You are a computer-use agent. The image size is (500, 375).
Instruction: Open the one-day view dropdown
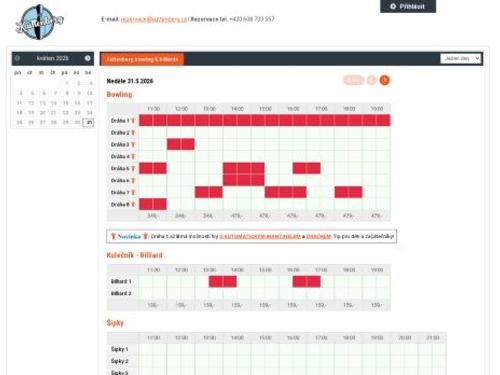(x=460, y=59)
